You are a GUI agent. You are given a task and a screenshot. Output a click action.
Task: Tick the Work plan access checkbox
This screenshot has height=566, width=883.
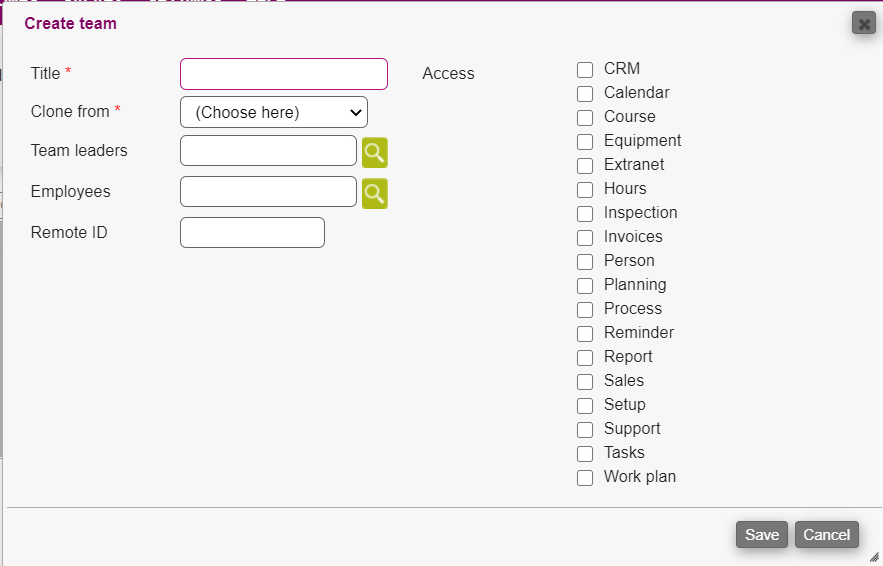tap(585, 478)
